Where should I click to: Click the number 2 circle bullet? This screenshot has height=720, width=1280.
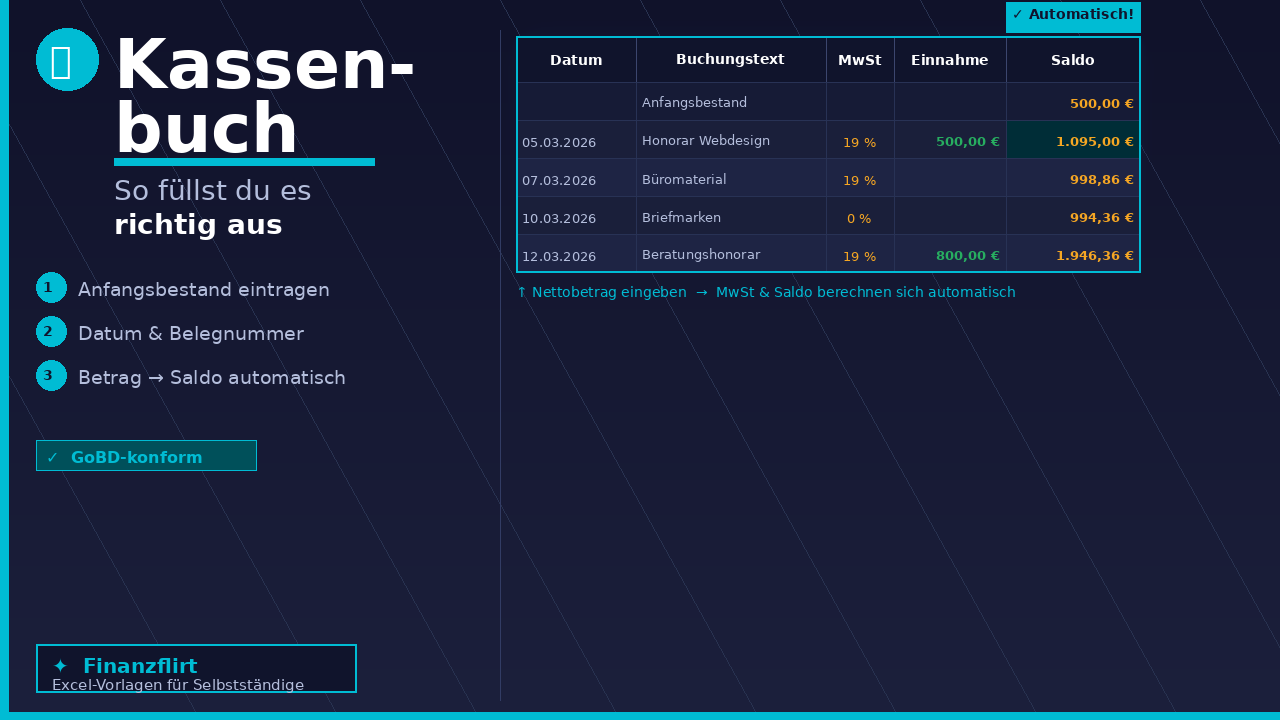coord(51,332)
